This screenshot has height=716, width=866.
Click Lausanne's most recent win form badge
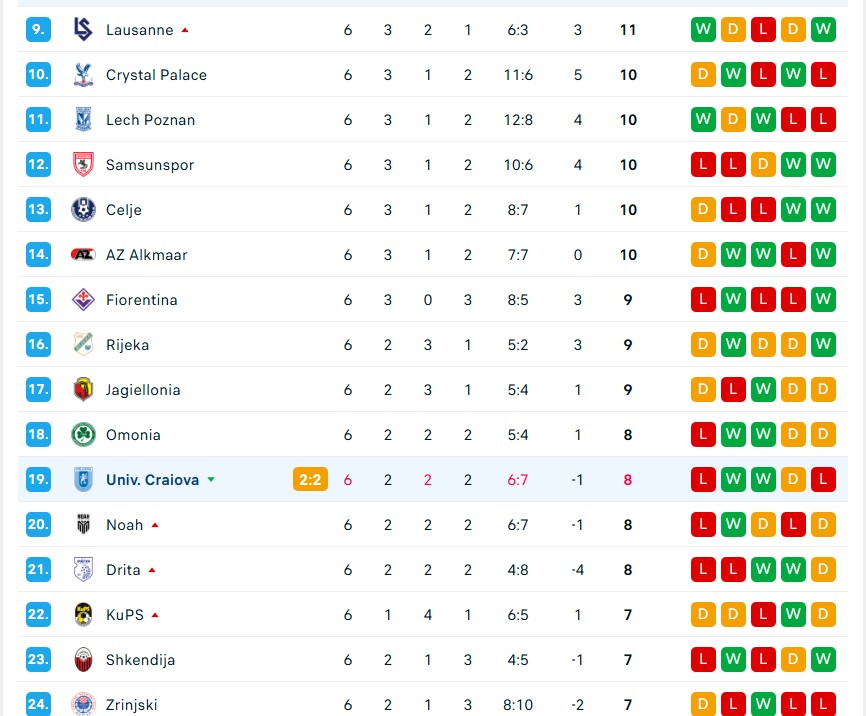[x=823, y=30]
